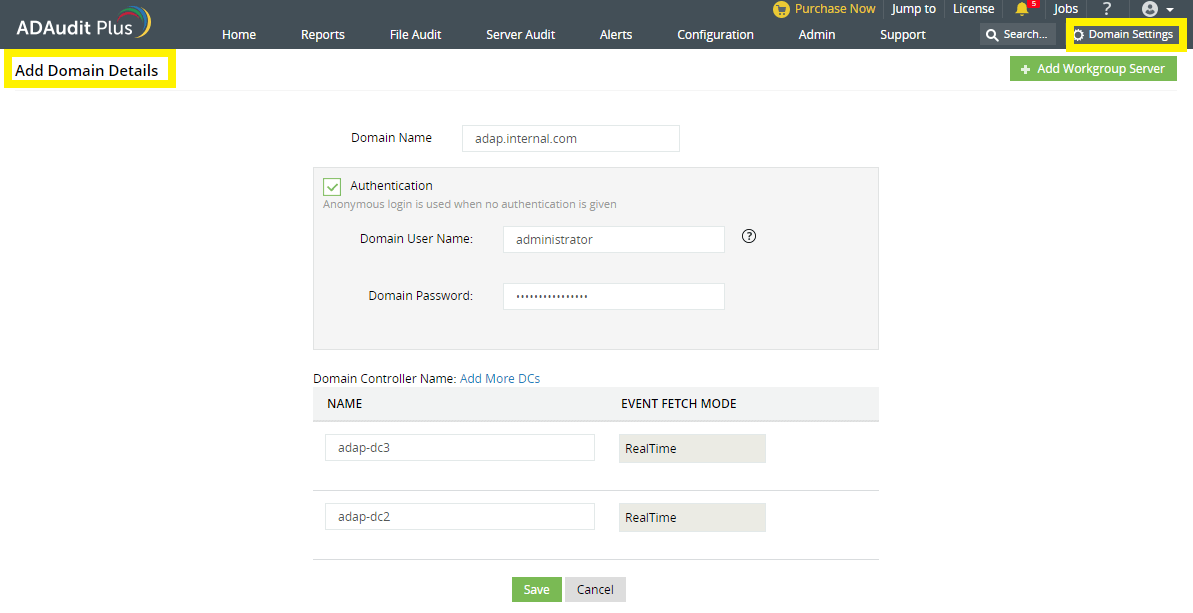
Task: Click the user profile icon
Action: point(1152,9)
